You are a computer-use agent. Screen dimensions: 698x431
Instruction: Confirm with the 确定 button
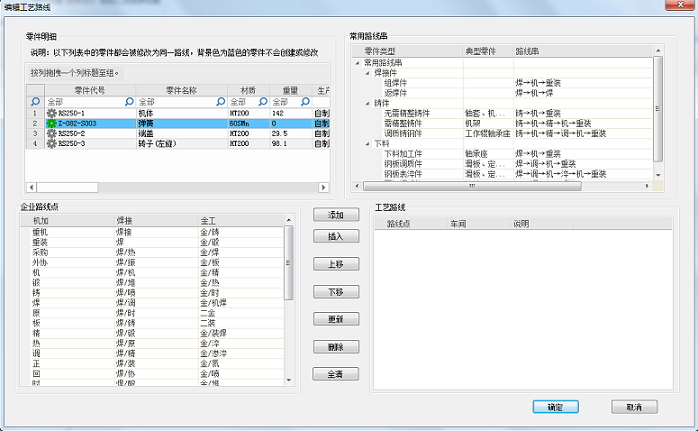click(x=556, y=407)
